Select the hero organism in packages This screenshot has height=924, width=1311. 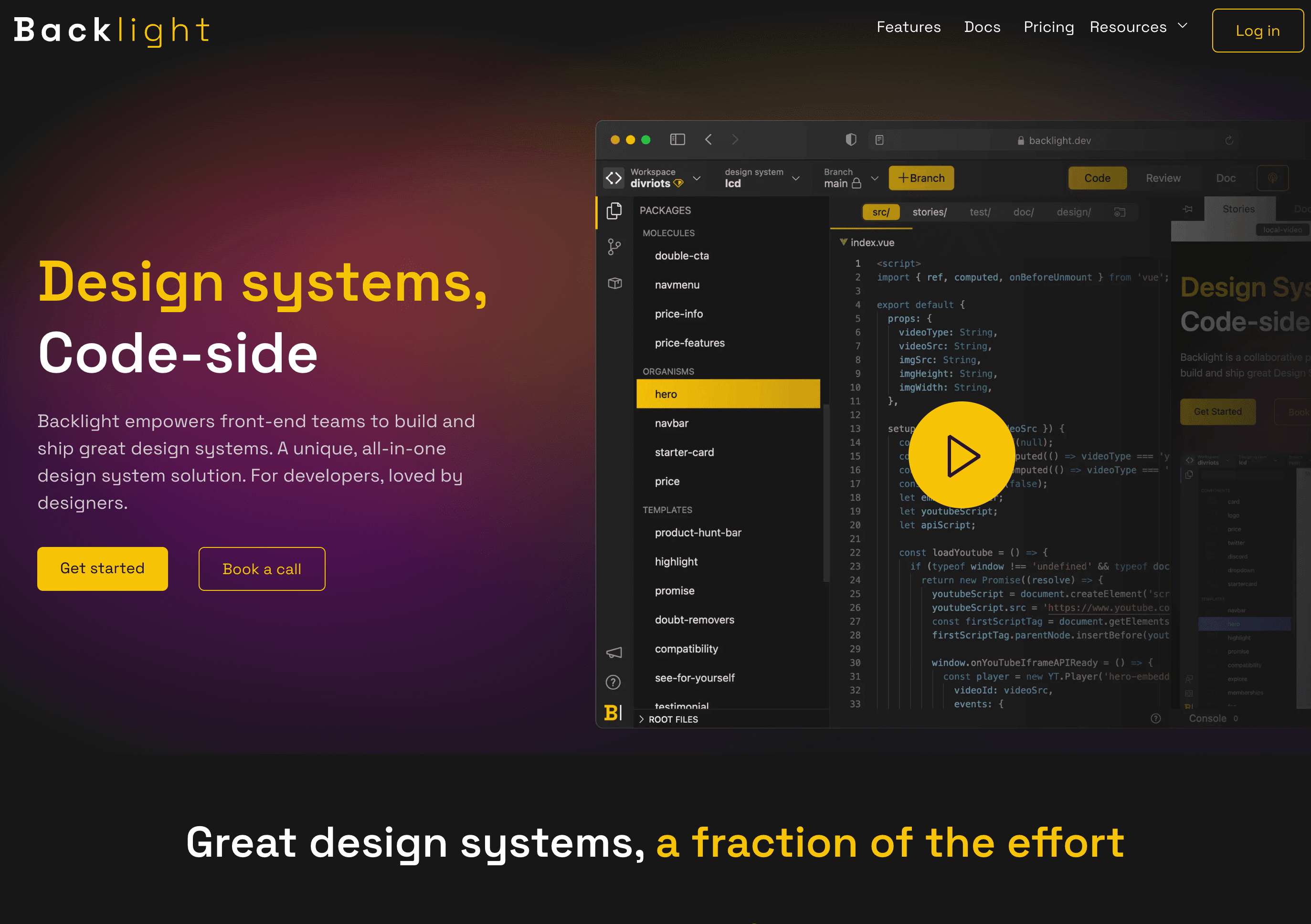(728, 394)
